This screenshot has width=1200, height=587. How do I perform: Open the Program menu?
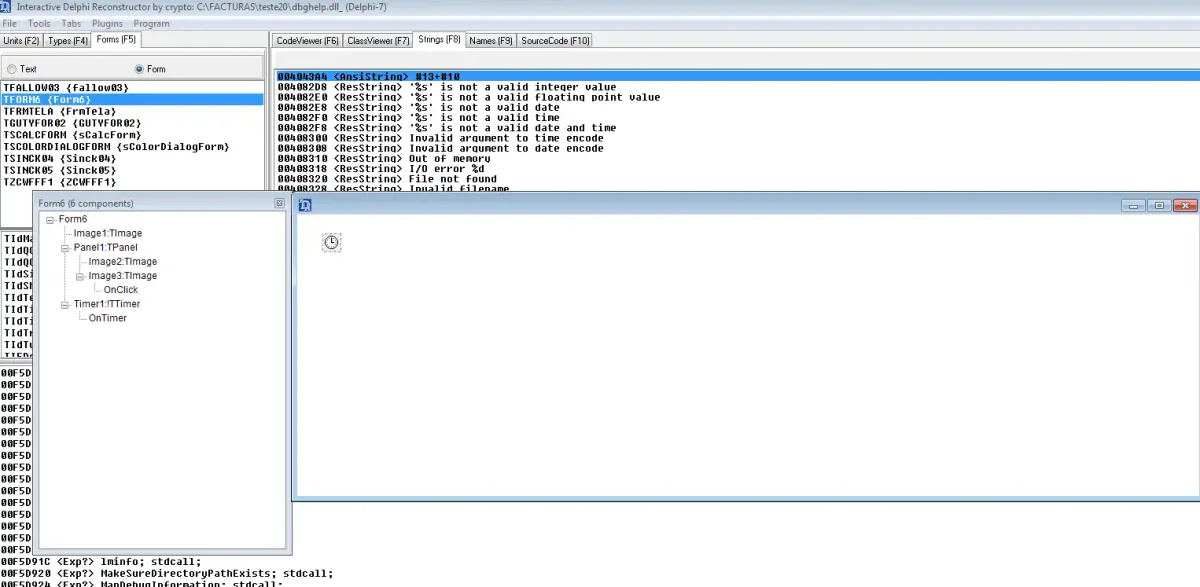click(x=151, y=23)
